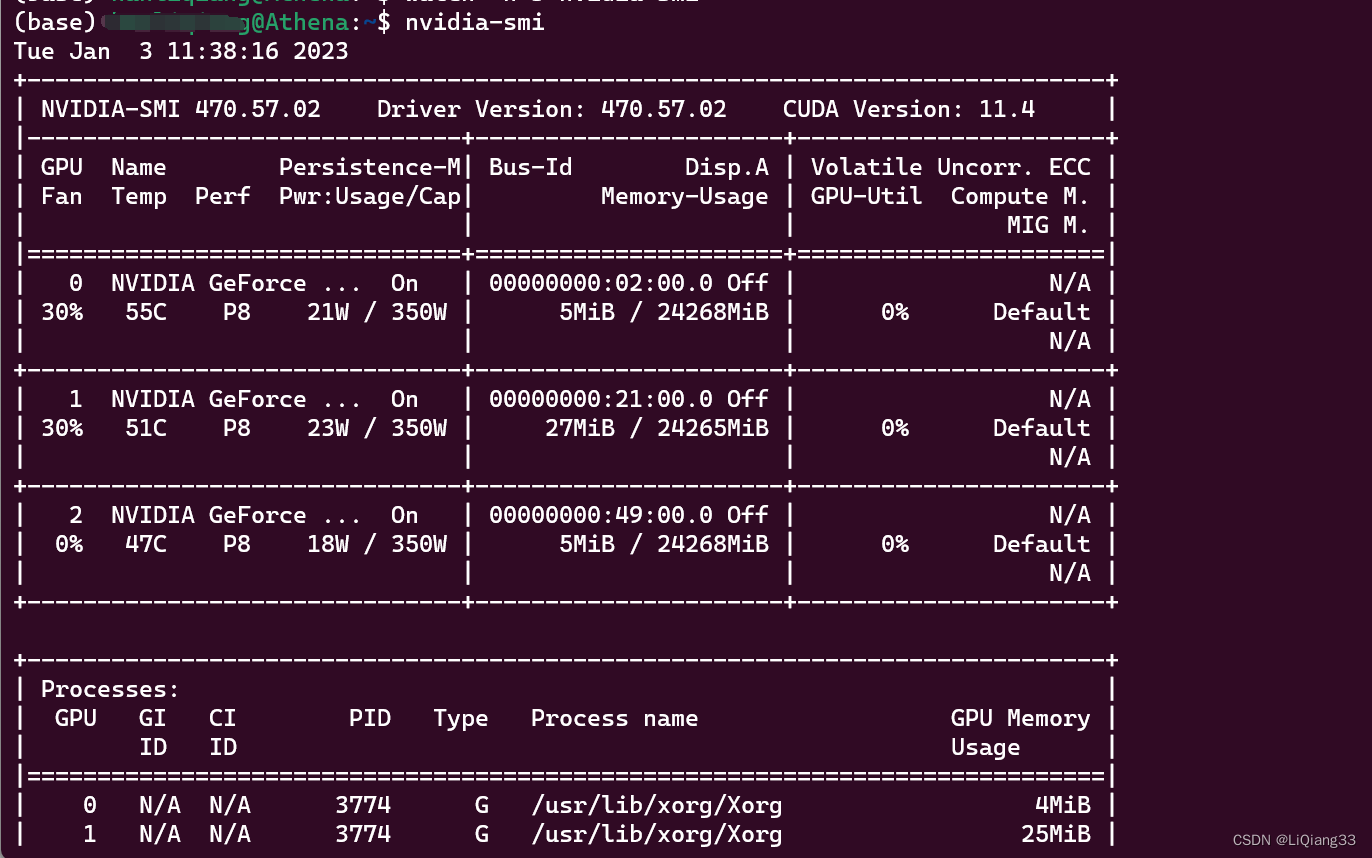This screenshot has height=858, width=1372.
Task: Click the GPU Memory column header
Action: point(1021,718)
